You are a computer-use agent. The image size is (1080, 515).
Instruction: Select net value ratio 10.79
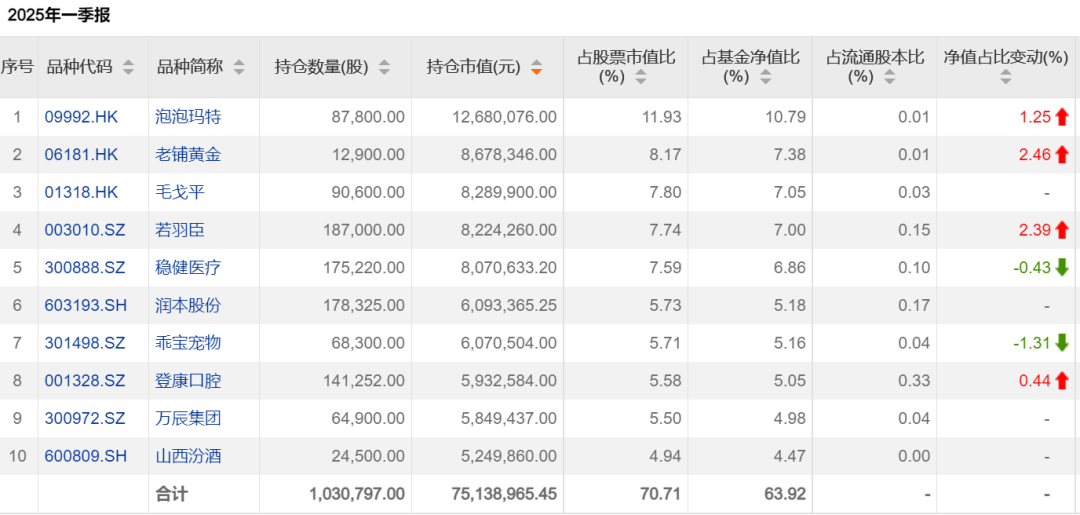coord(788,117)
